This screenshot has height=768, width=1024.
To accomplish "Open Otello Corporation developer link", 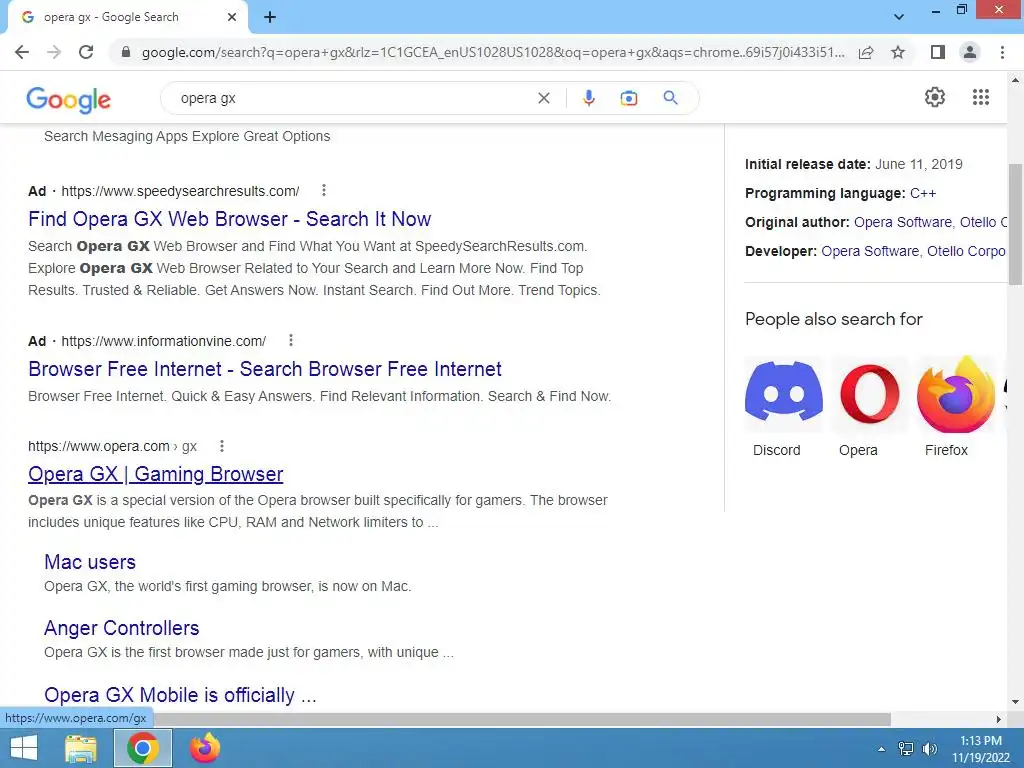I will pyautogui.click(x=966, y=251).
